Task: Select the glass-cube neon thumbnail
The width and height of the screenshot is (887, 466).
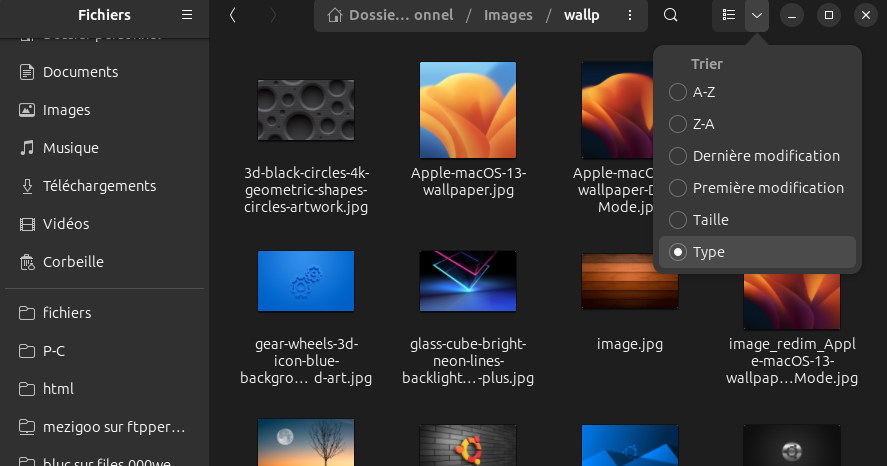Action: pos(468,281)
